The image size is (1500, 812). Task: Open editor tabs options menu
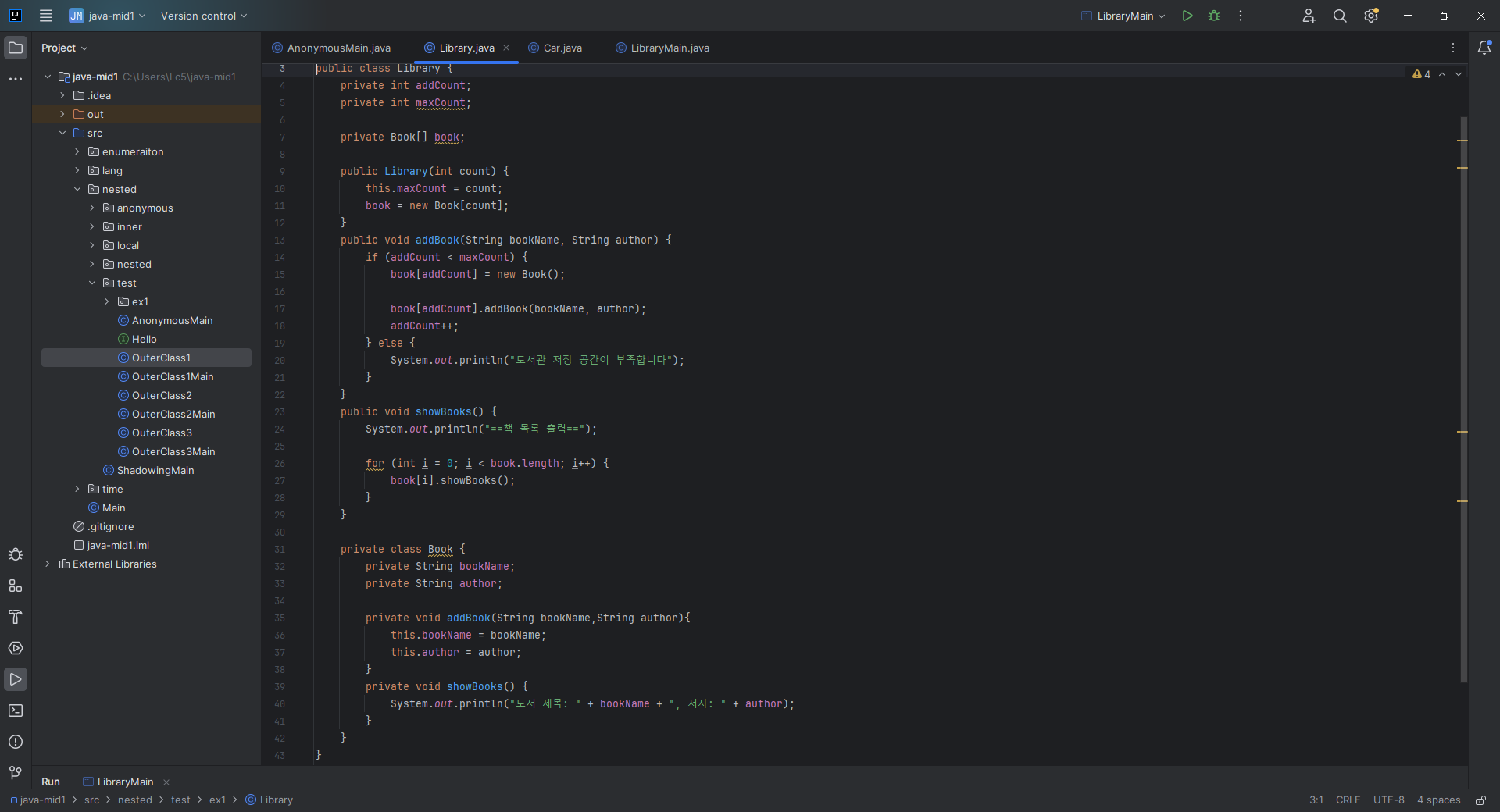1453,48
